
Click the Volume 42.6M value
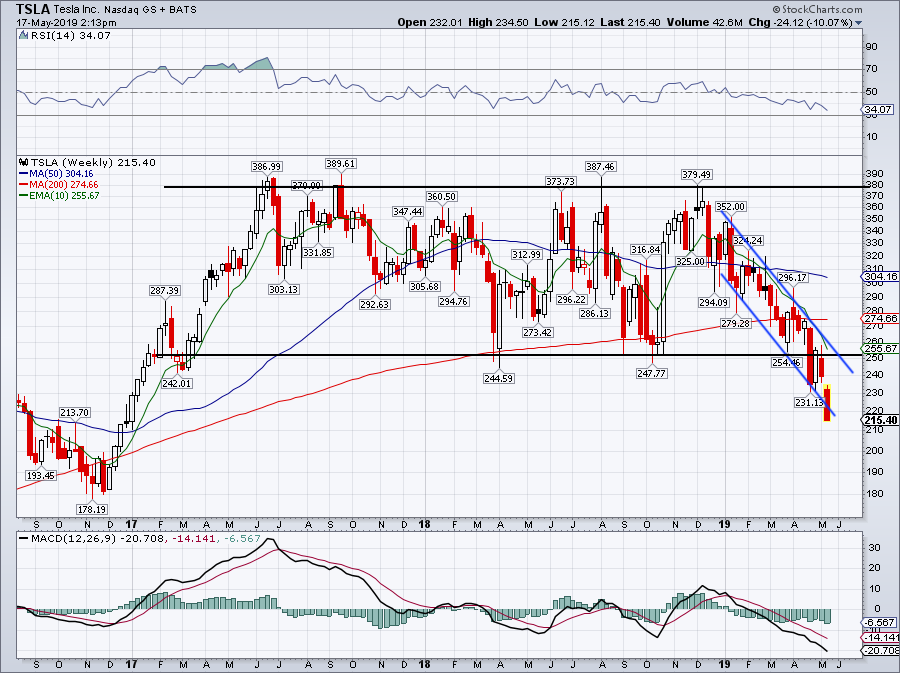point(705,22)
